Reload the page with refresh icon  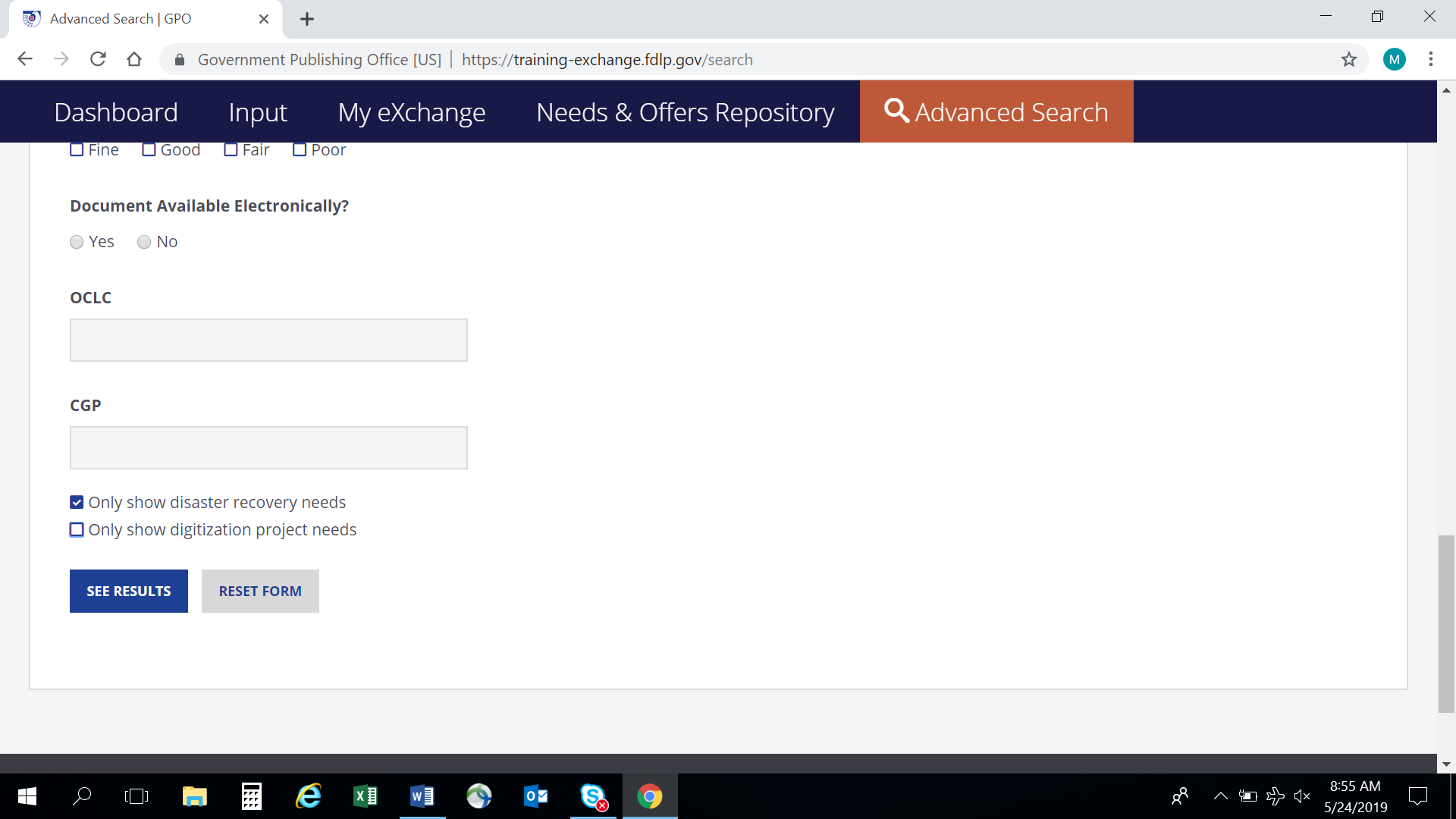(x=98, y=59)
